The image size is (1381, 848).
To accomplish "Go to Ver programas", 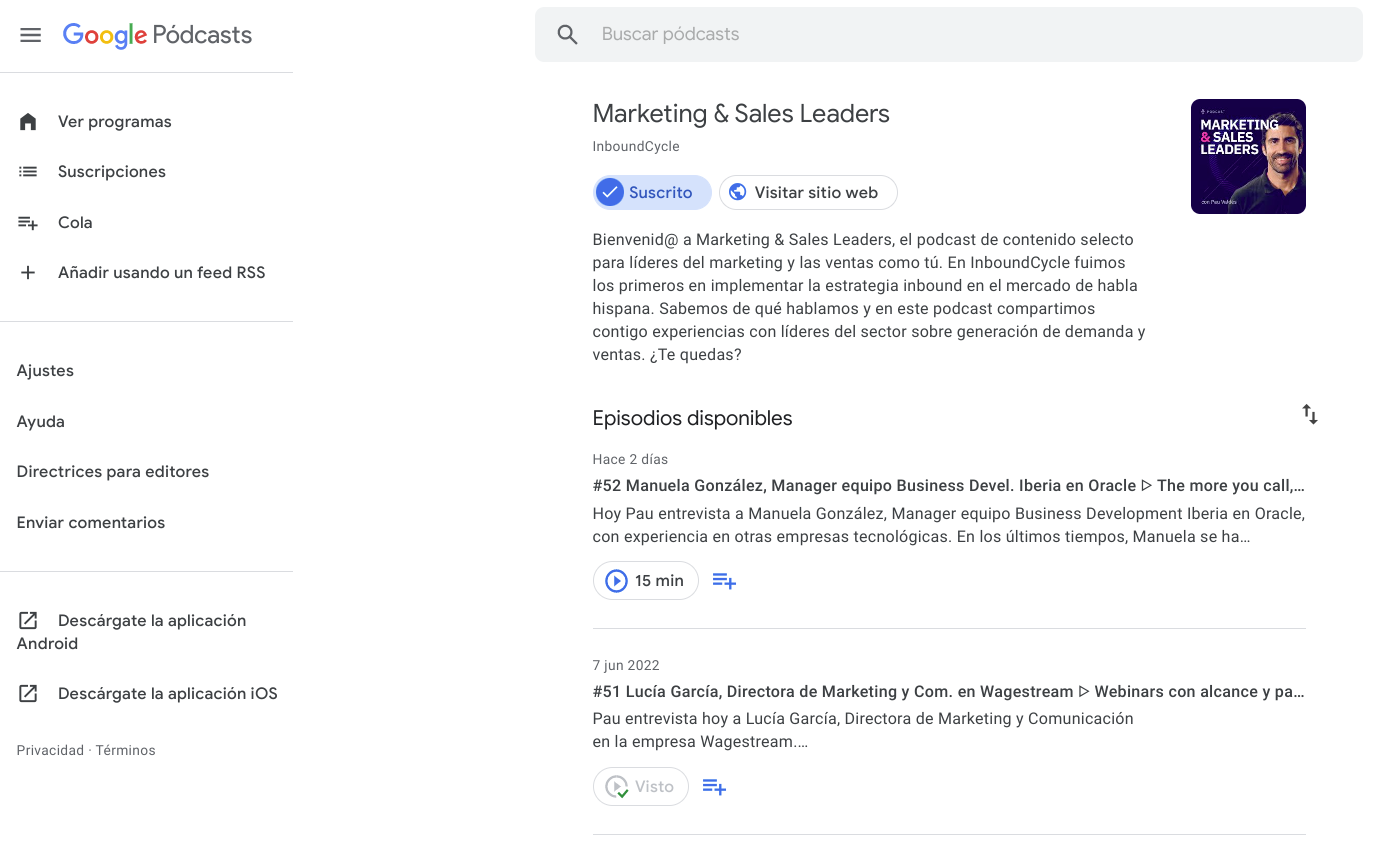I will pyautogui.click(x=114, y=122).
